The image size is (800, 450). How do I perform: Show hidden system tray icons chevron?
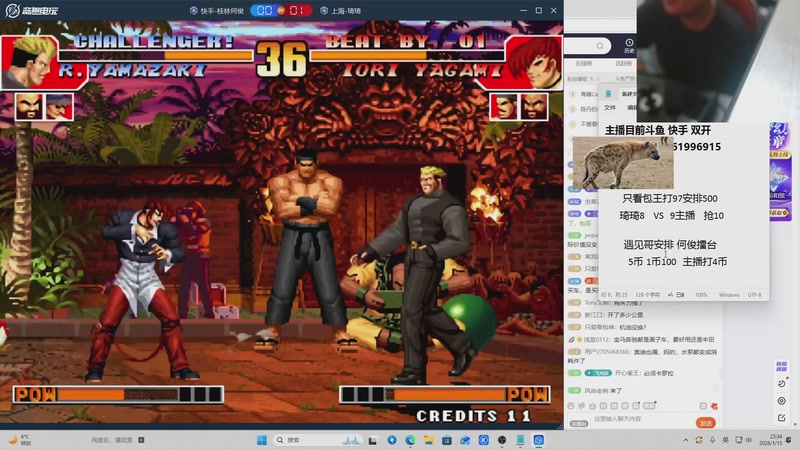tap(686, 440)
